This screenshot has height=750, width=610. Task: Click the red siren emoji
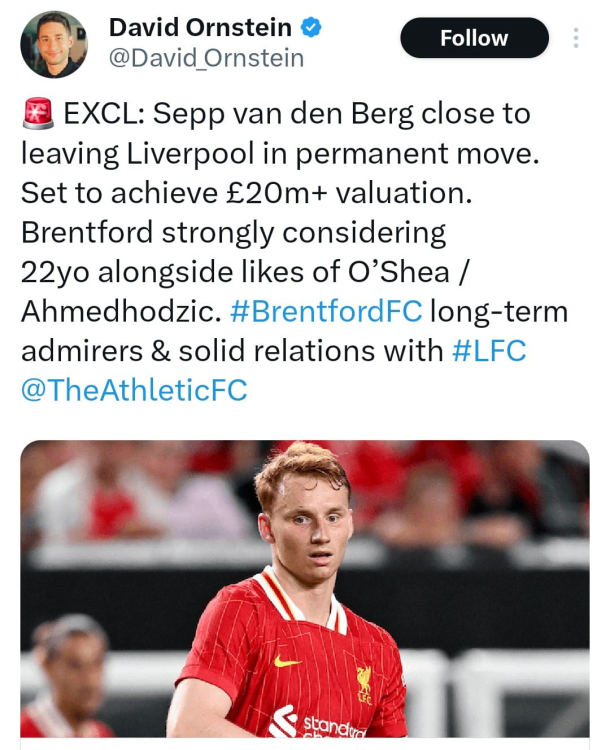tap(37, 116)
